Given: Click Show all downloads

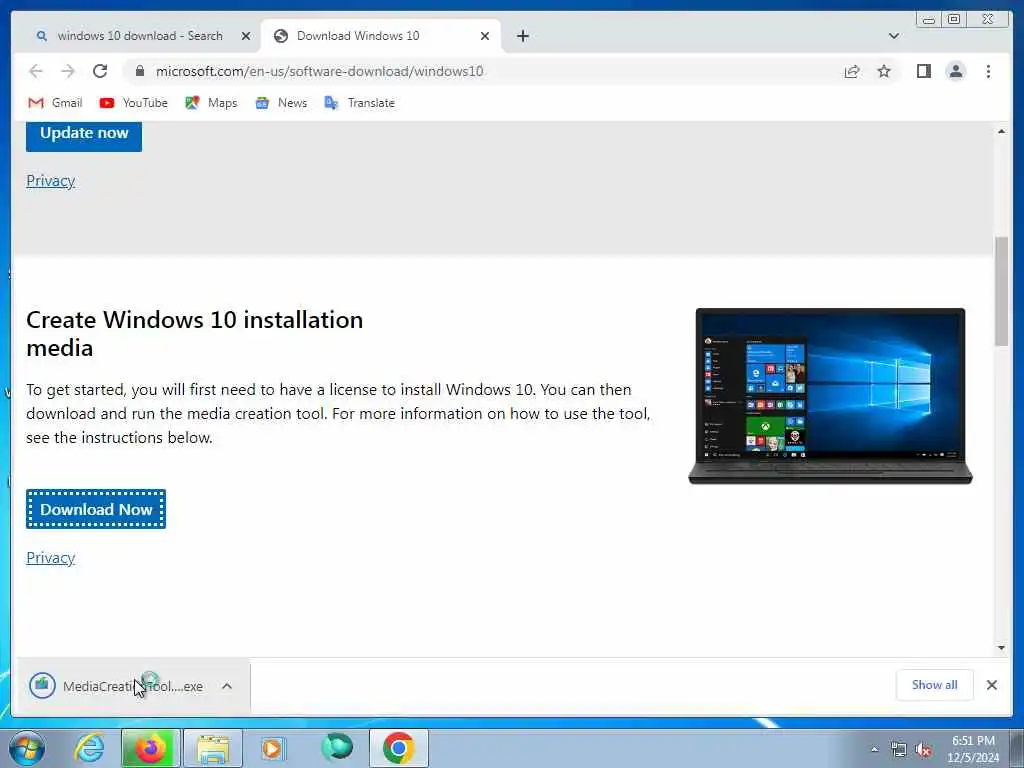Looking at the screenshot, I should click(x=935, y=685).
